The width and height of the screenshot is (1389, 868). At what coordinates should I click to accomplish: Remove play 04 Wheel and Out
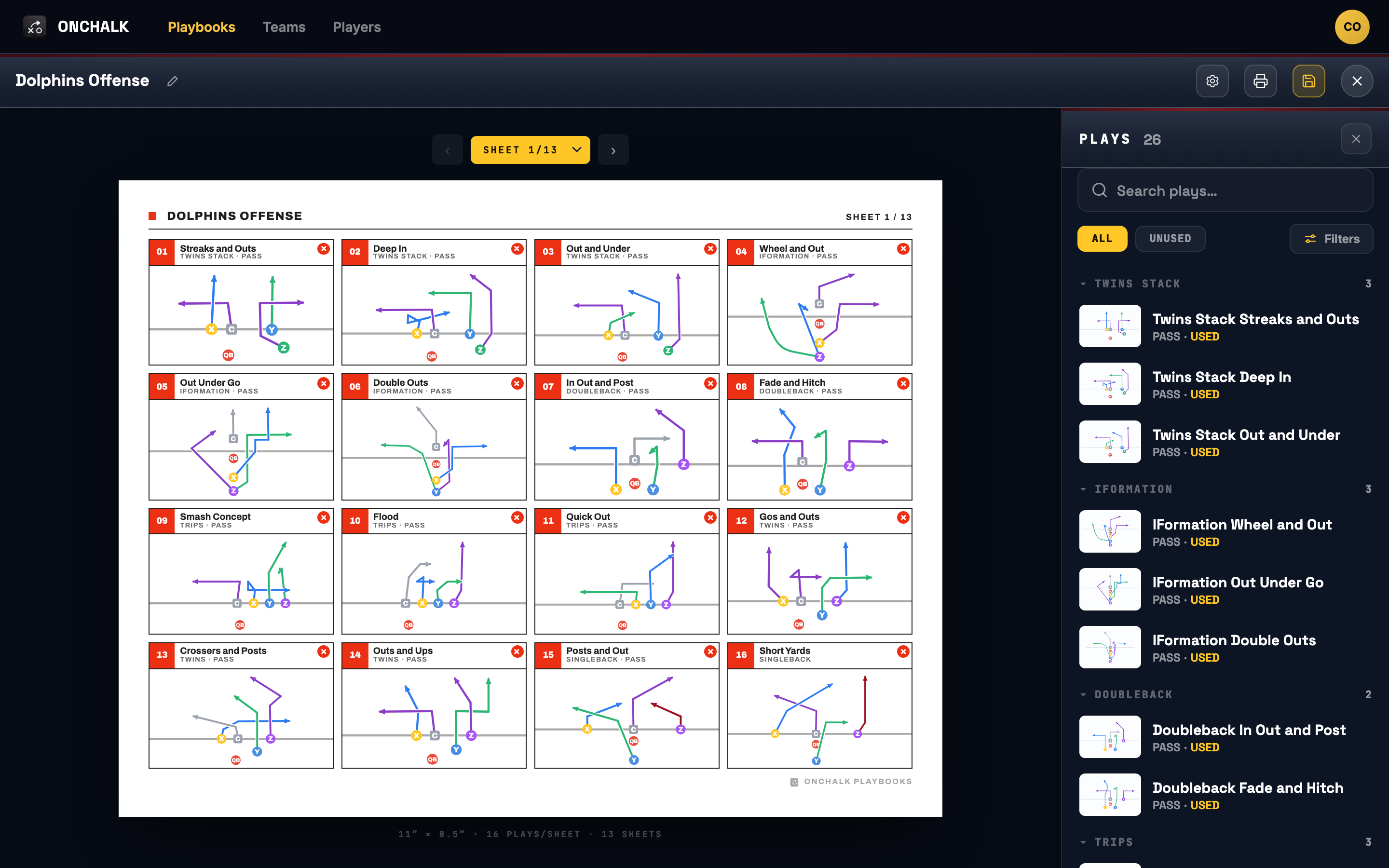tap(903, 248)
